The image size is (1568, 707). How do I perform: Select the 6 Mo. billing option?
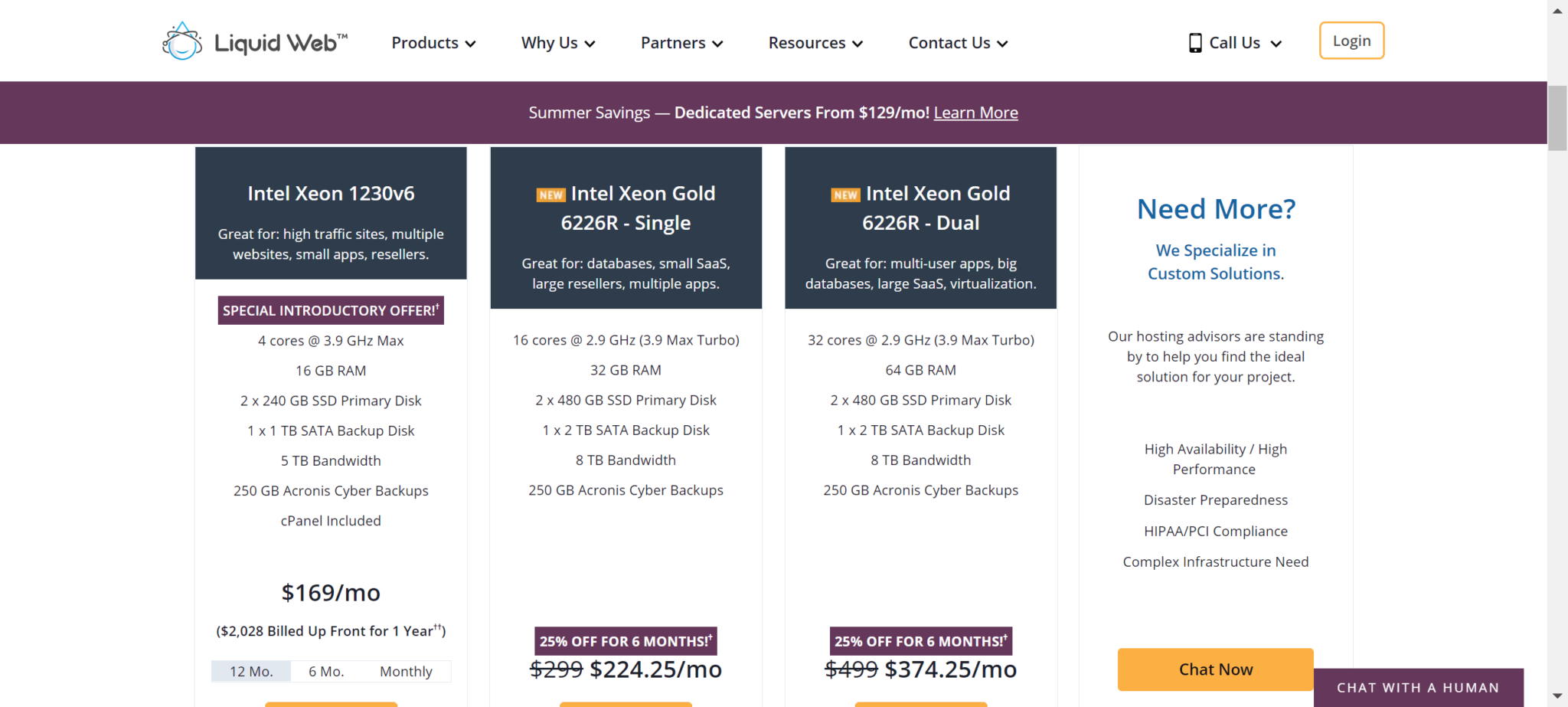click(x=326, y=671)
